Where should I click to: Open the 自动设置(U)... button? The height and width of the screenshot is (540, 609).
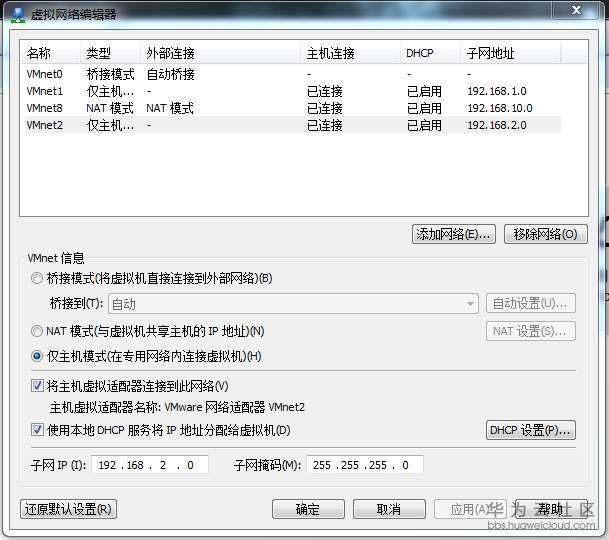pyautogui.click(x=531, y=303)
